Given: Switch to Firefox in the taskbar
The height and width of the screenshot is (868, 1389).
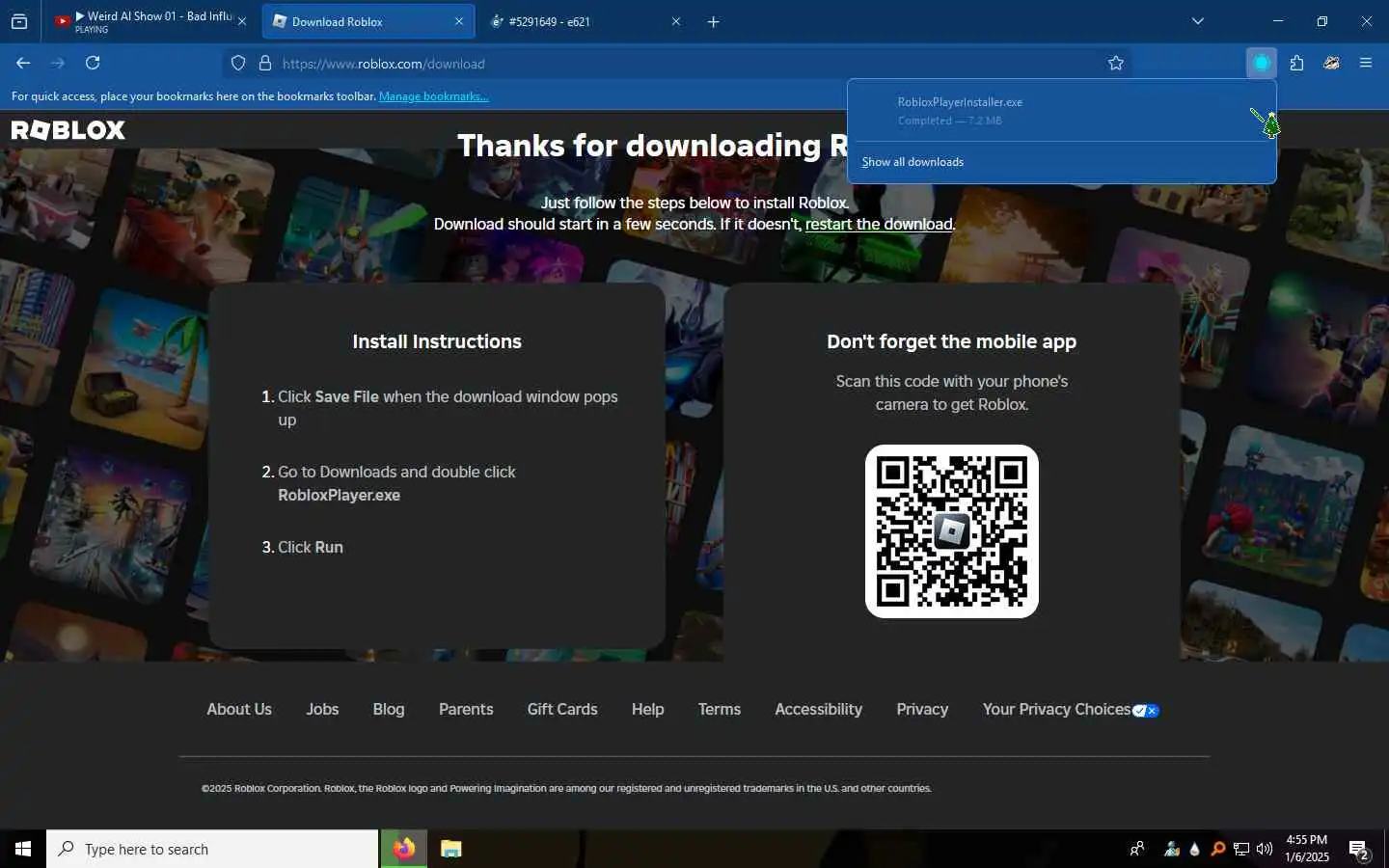Looking at the screenshot, I should click(x=404, y=849).
